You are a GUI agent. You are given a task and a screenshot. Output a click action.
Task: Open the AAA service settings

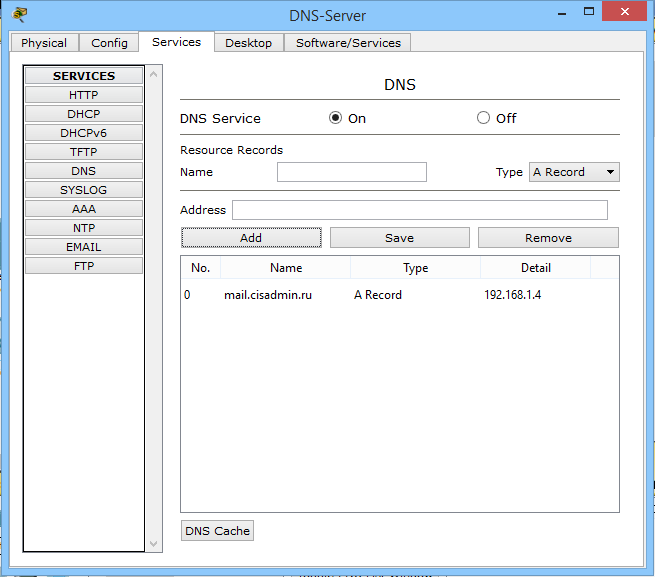[84, 209]
